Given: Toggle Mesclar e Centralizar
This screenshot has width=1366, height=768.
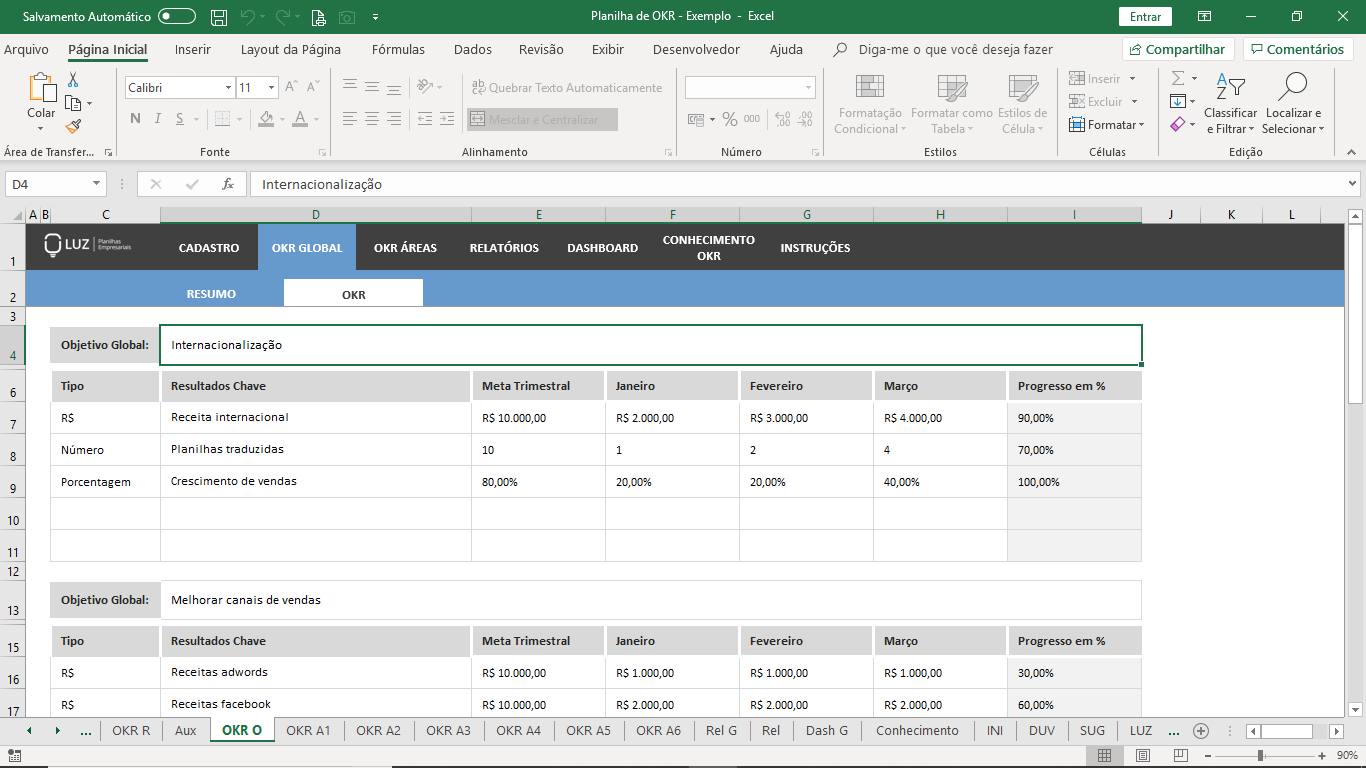Looking at the screenshot, I should pyautogui.click(x=542, y=120).
